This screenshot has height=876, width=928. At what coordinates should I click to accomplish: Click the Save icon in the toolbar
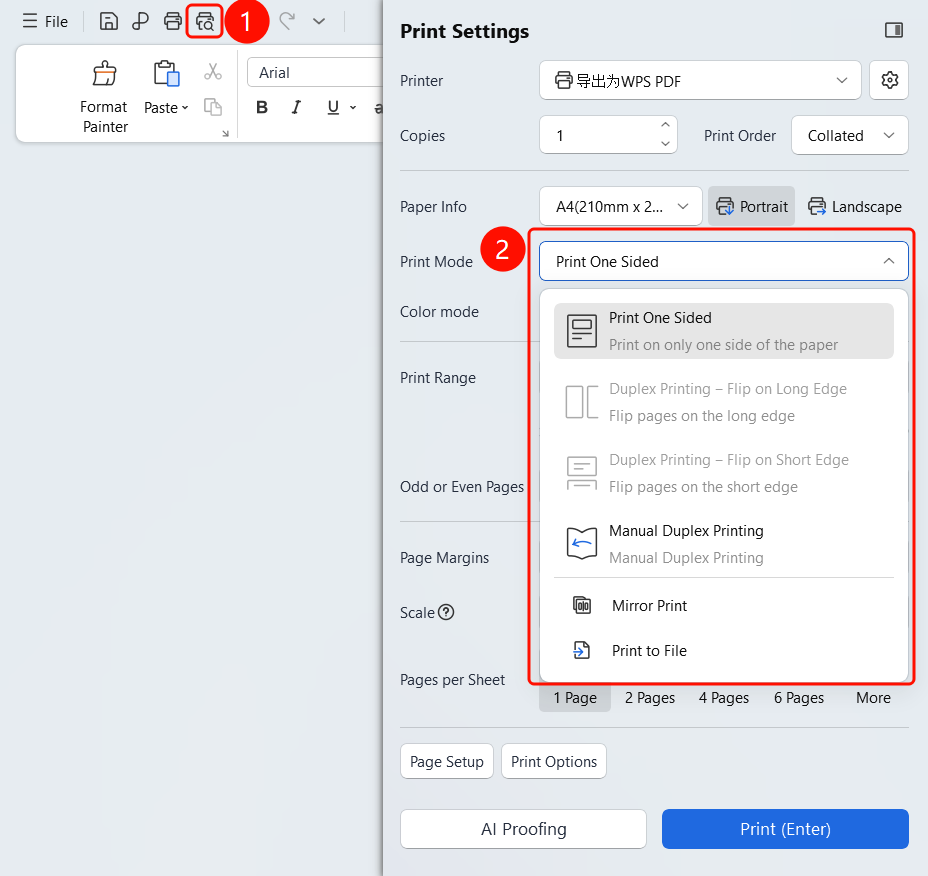(108, 22)
